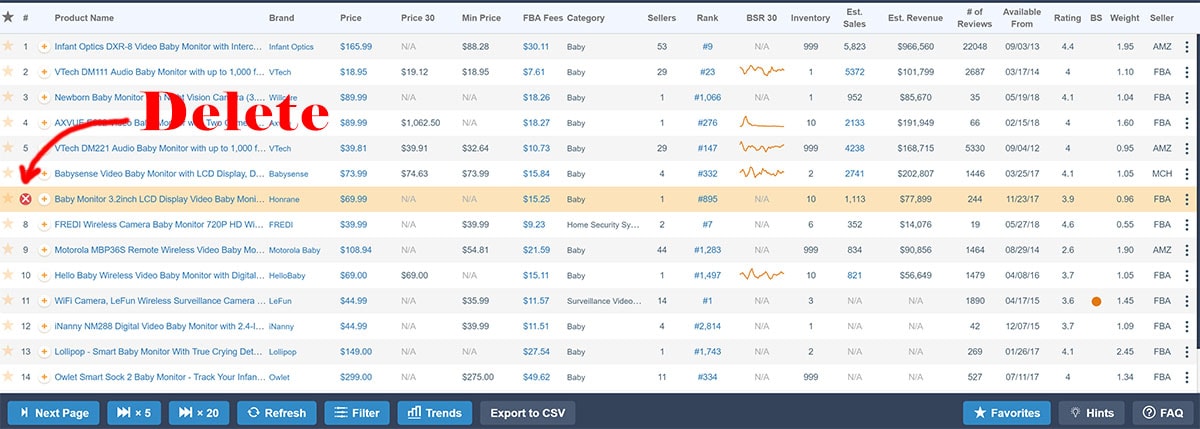Sort by the Rating column header
Image resolution: width=1200 pixels, height=429 pixels.
(1067, 18)
